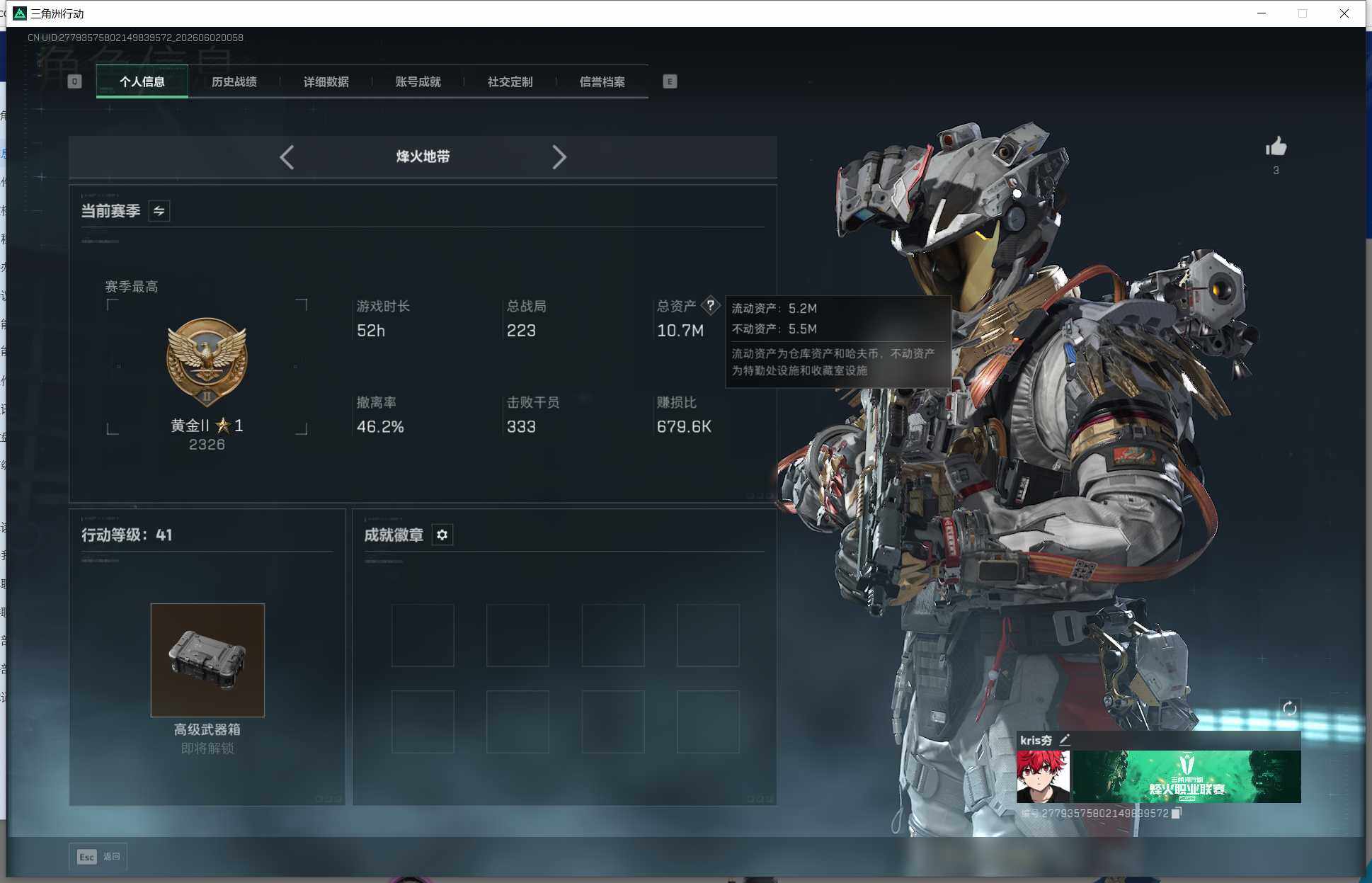1372x883 pixels.
Task: Click the 总战局 223 value
Action: (521, 331)
